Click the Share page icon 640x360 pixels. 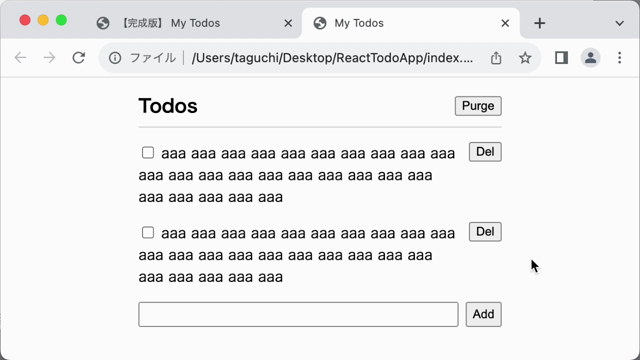point(496,58)
